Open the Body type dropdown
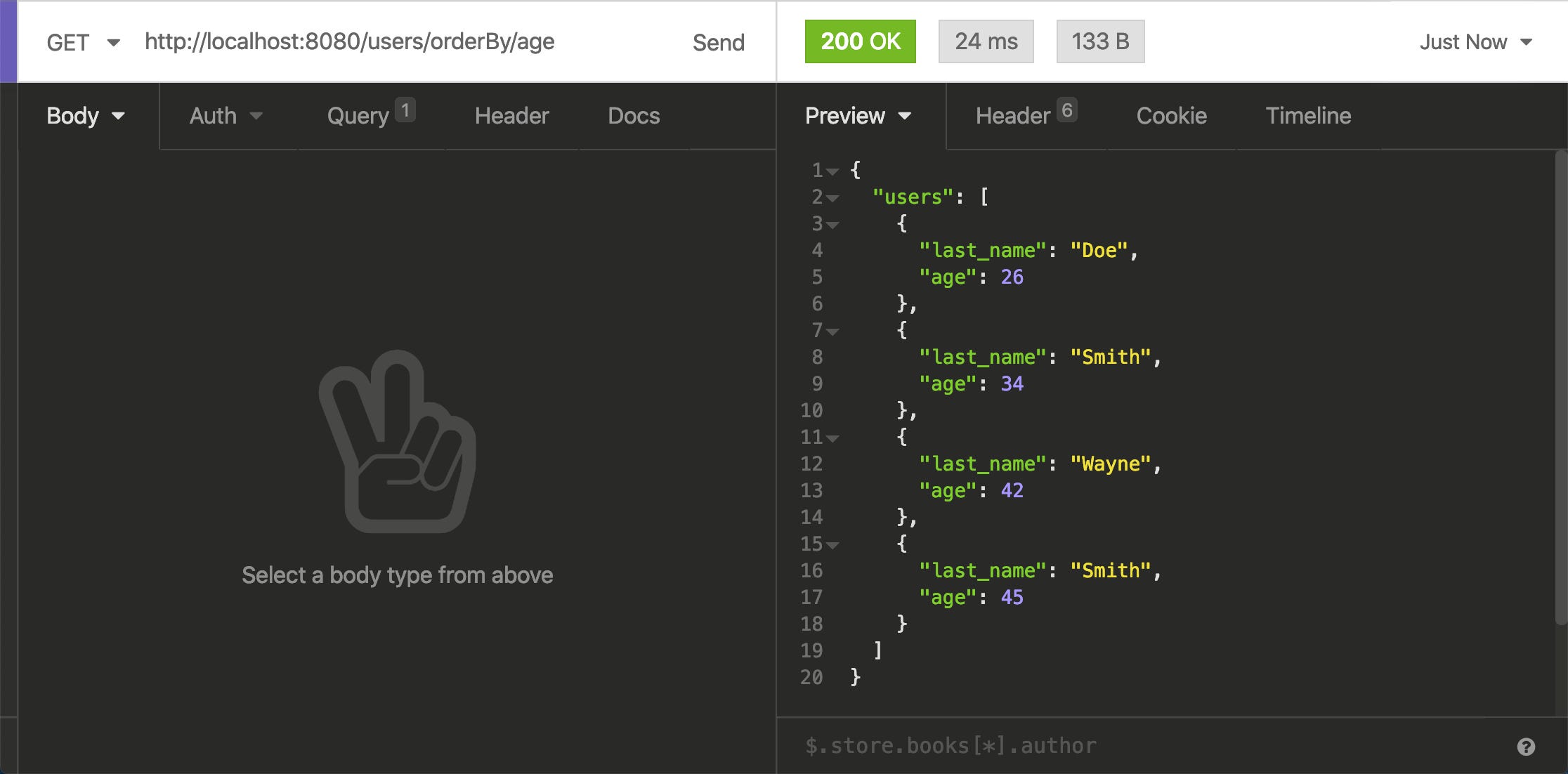1568x774 pixels. tap(84, 115)
